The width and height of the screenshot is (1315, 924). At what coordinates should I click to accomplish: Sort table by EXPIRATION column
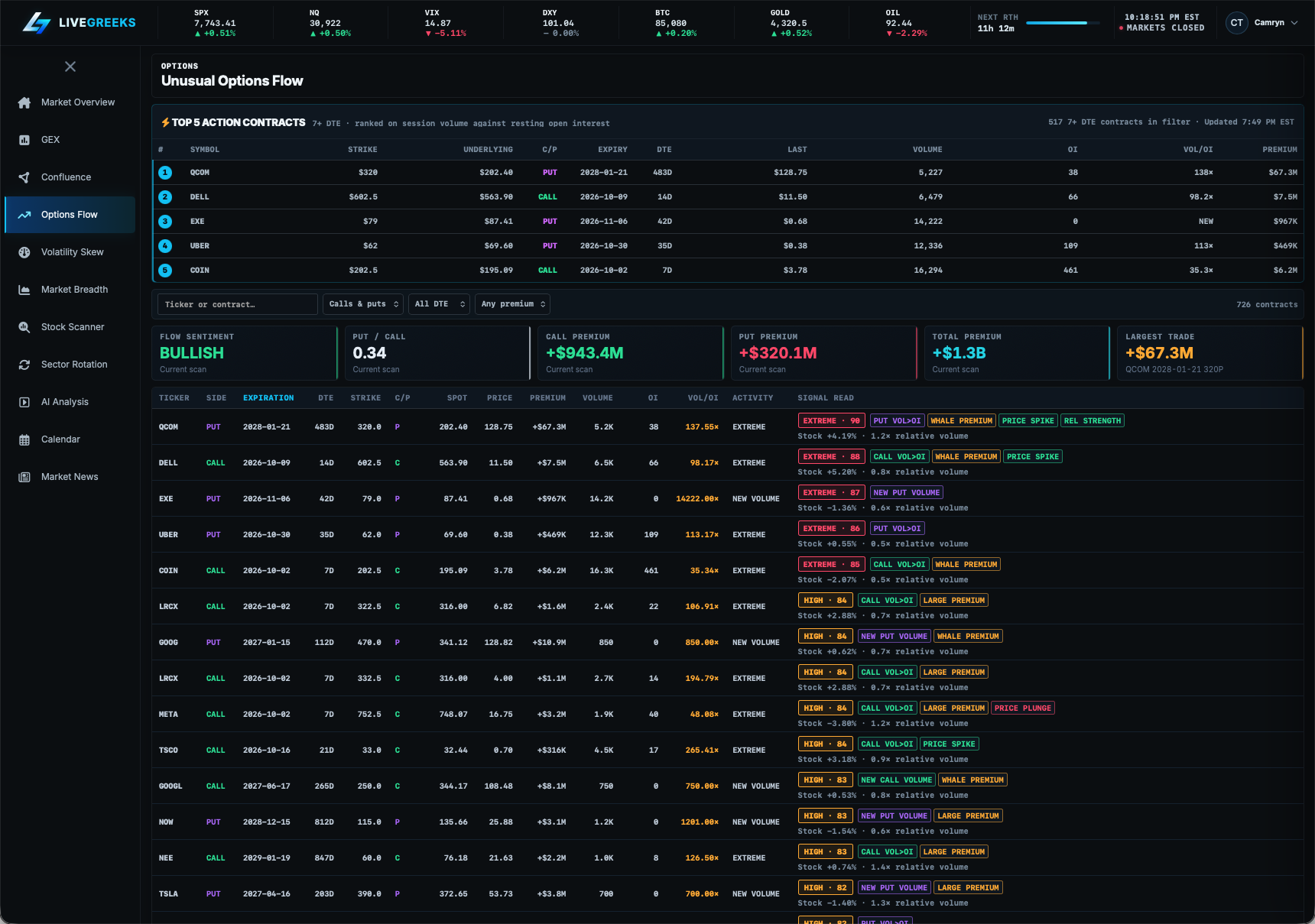click(x=268, y=398)
